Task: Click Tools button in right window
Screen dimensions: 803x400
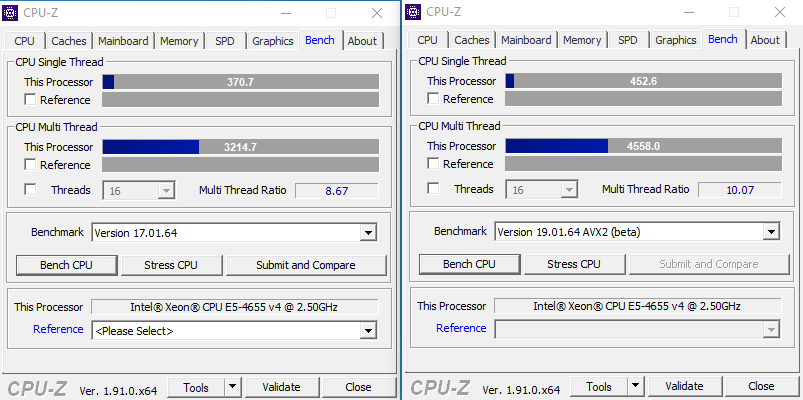Action: pos(599,386)
